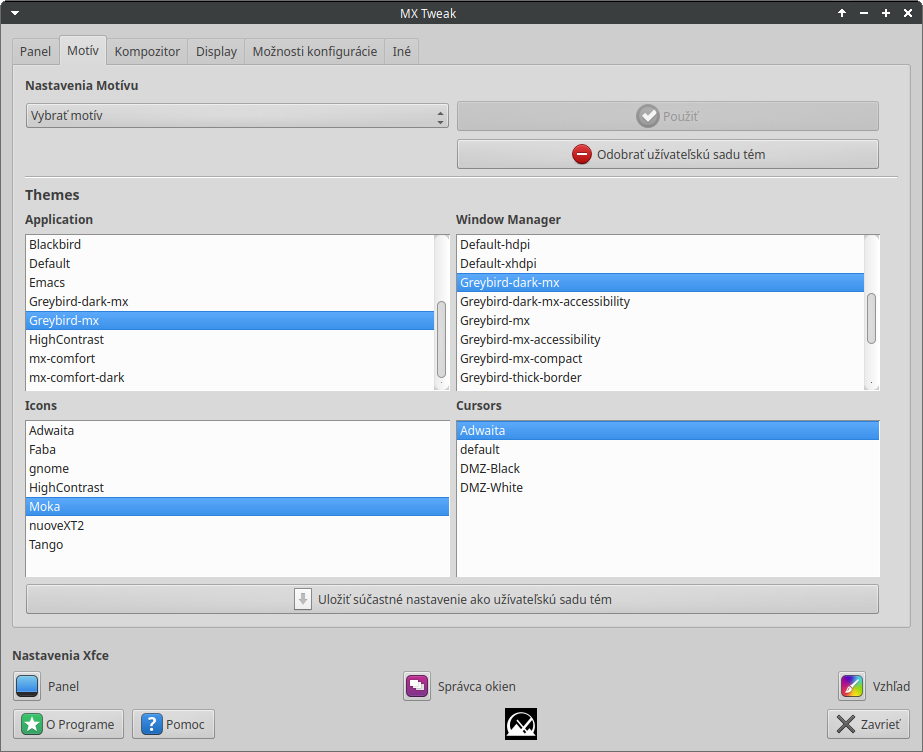Choose Default-hdpi window manager theme
Viewport: 923px width, 752px height.
point(660,244)
